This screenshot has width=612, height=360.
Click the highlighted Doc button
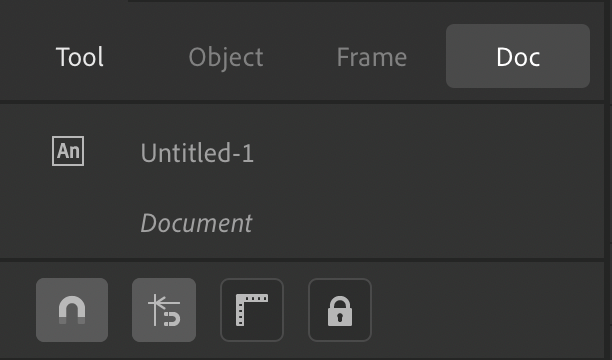[x=518, y=56]
